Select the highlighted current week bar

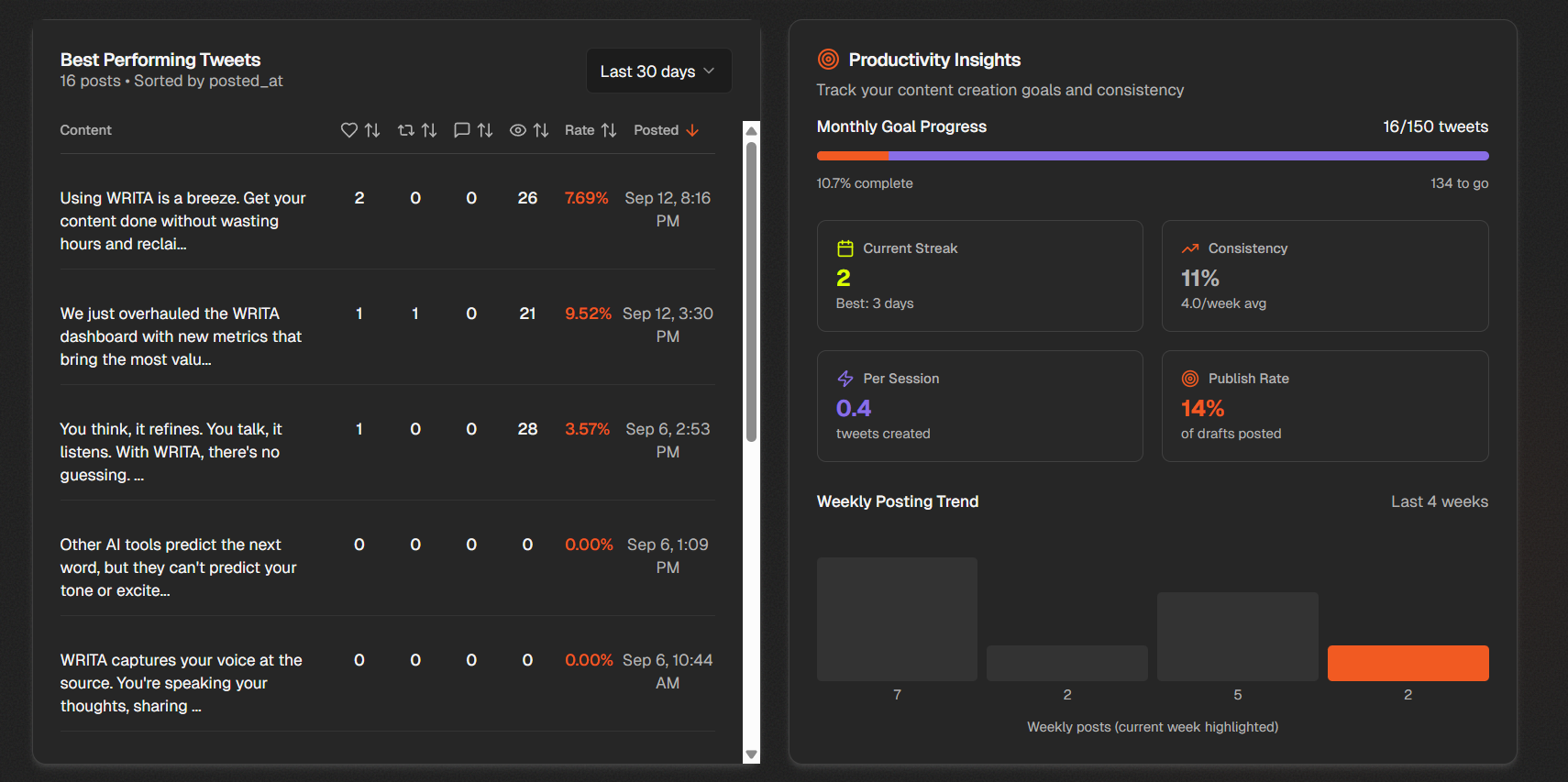tap(1408, 663)
